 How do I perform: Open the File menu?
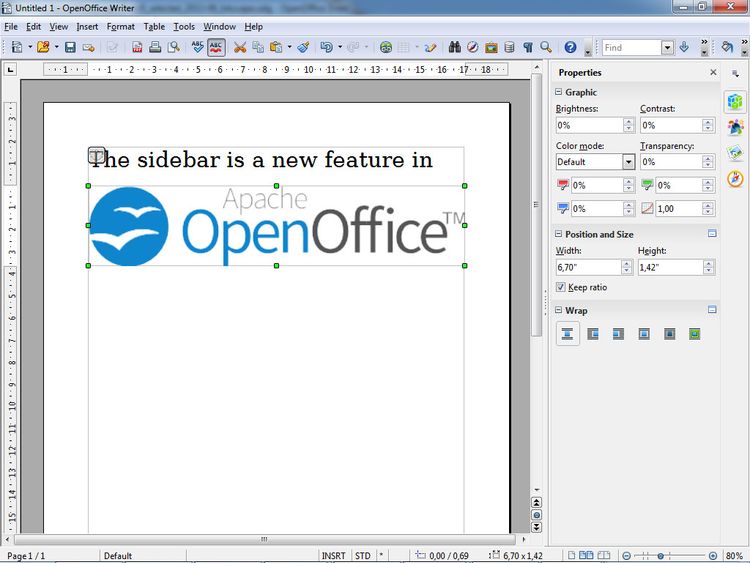pos(11,27)
